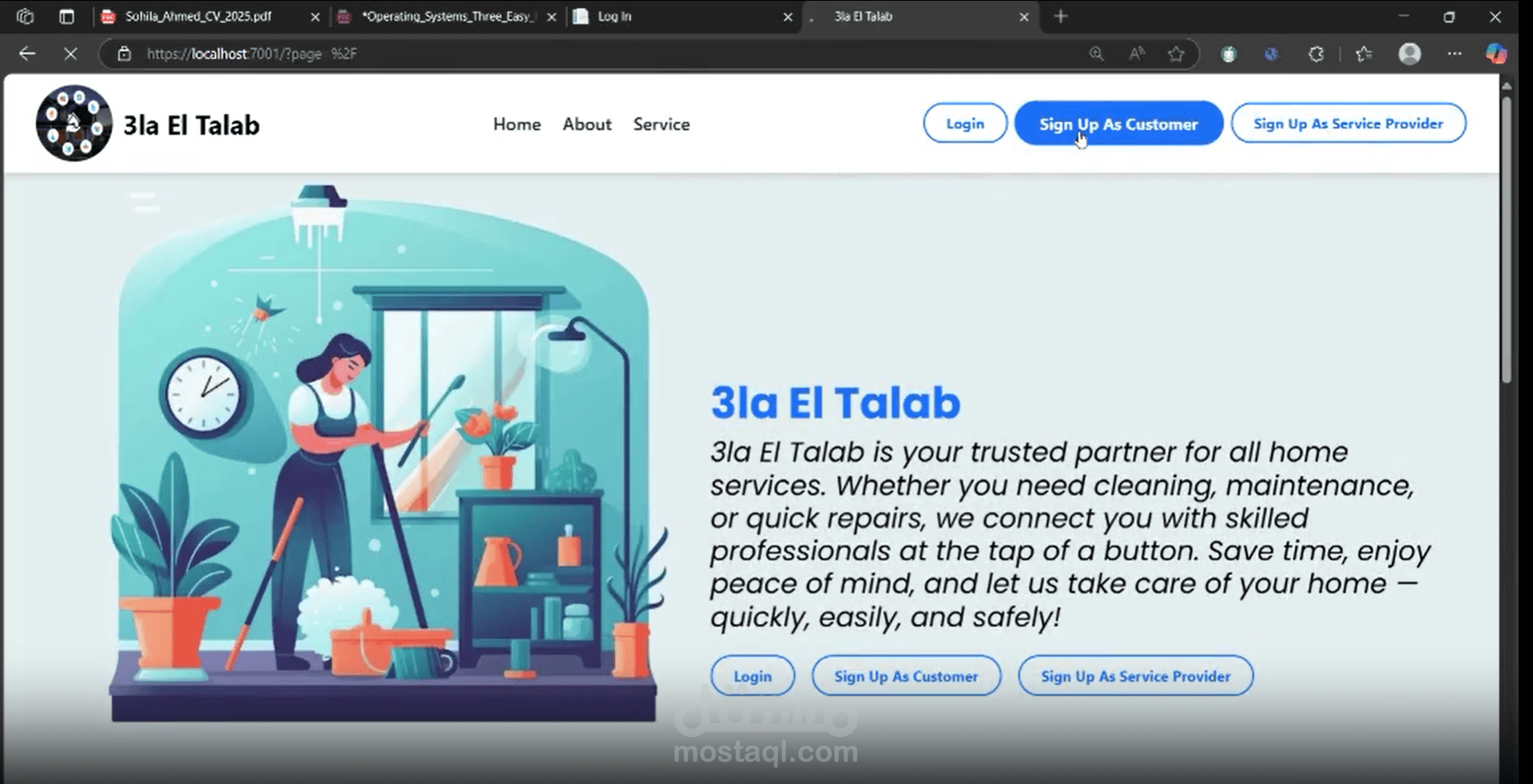The image size is (1533, 784).
Task: Restore down the browser window
Action: 1449,16
